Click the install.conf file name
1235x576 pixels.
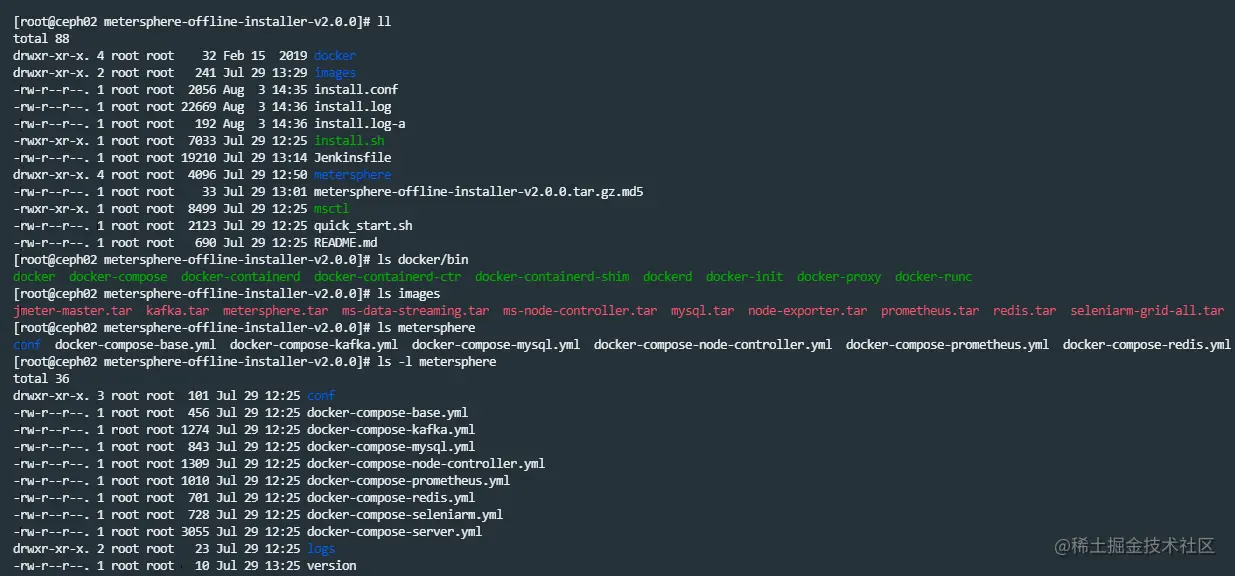(356, 90)
